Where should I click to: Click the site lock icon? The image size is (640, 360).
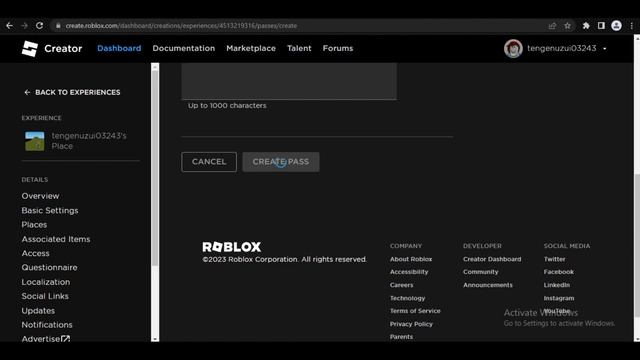click(58, 26)
